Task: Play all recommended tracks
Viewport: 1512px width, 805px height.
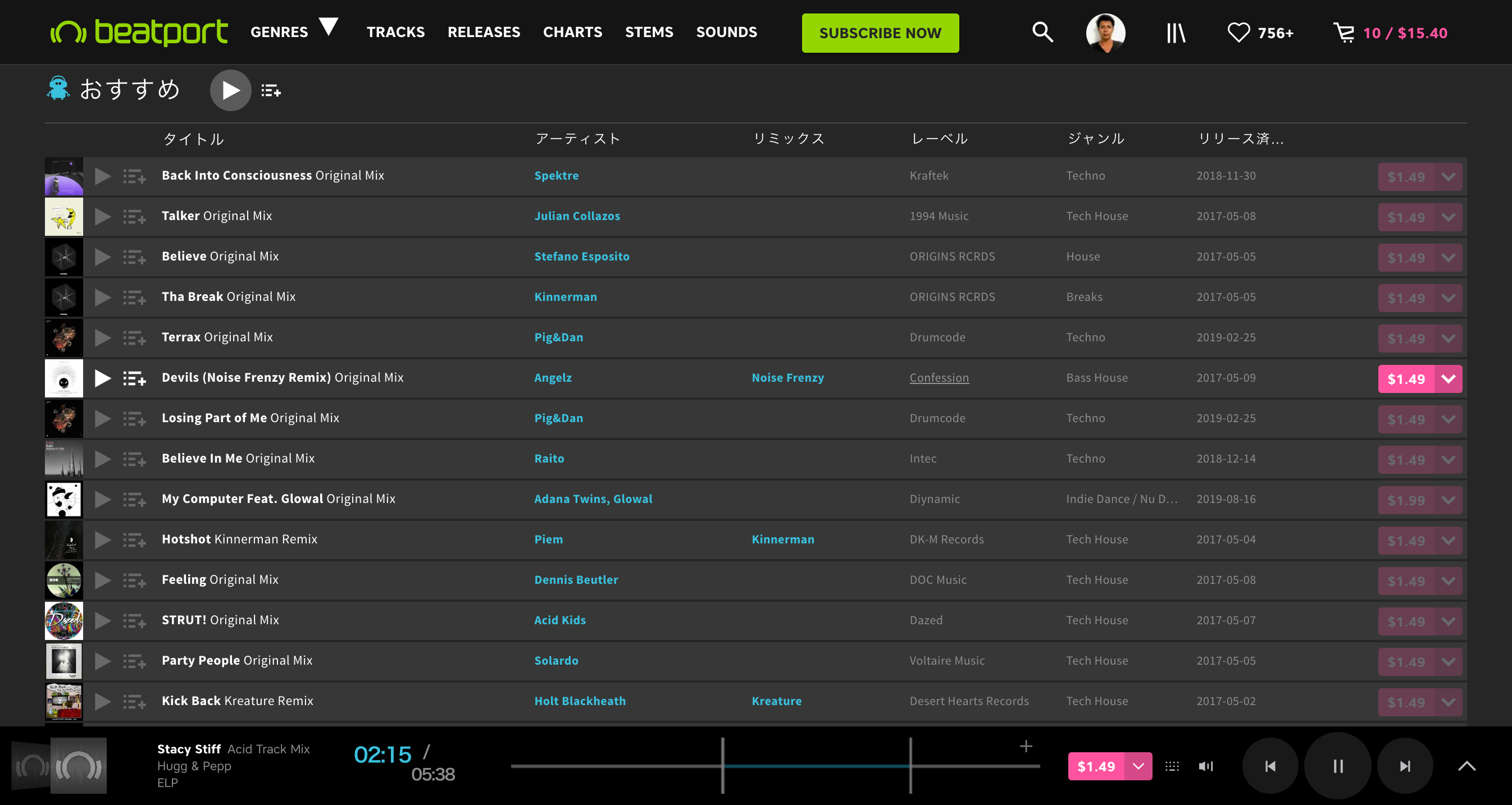Action: [231, 90]
